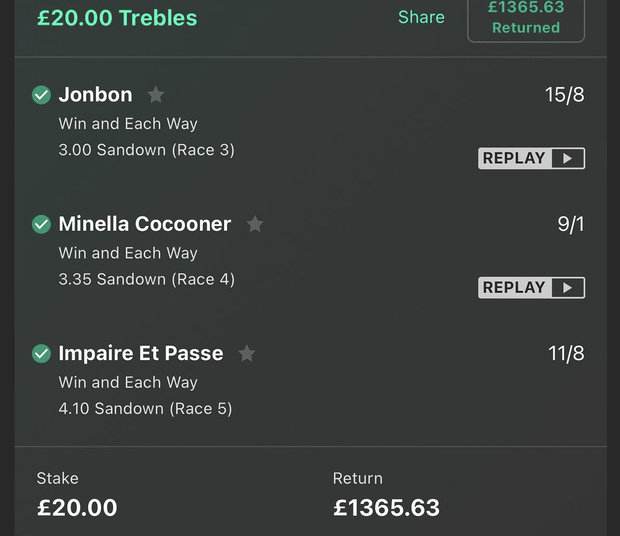Viewport: 620px width, 536px height.
Task: Open the Jonbon selection name
Action: click(95, 95)
